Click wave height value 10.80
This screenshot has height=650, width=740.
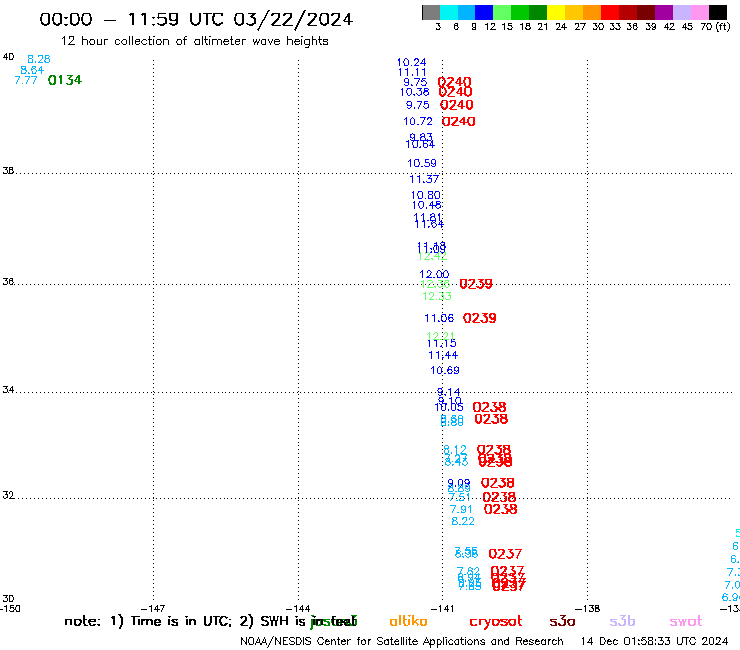[426, 195]
